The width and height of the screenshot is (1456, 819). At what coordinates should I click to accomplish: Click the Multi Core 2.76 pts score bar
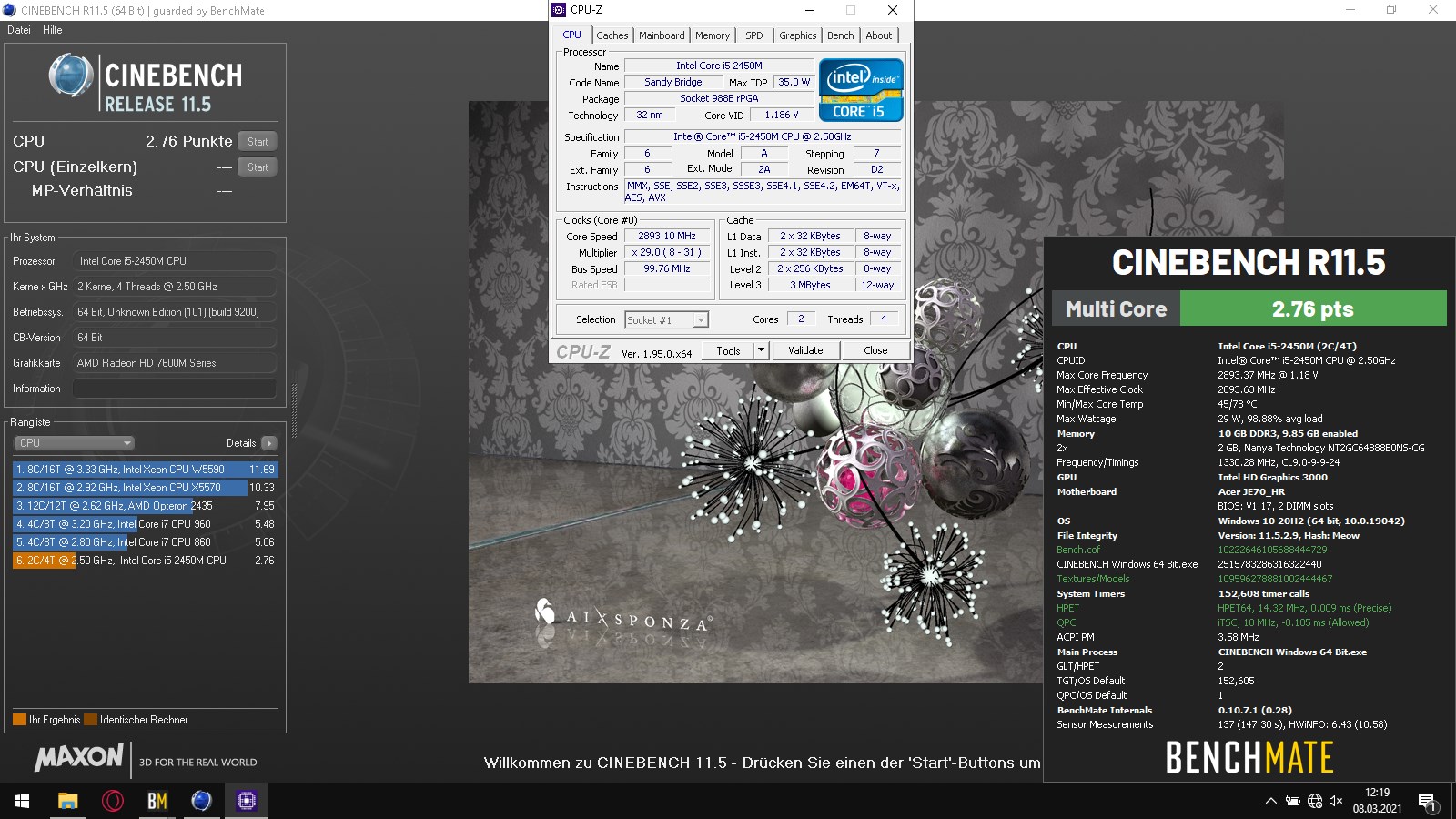[x=1249, y=308]
